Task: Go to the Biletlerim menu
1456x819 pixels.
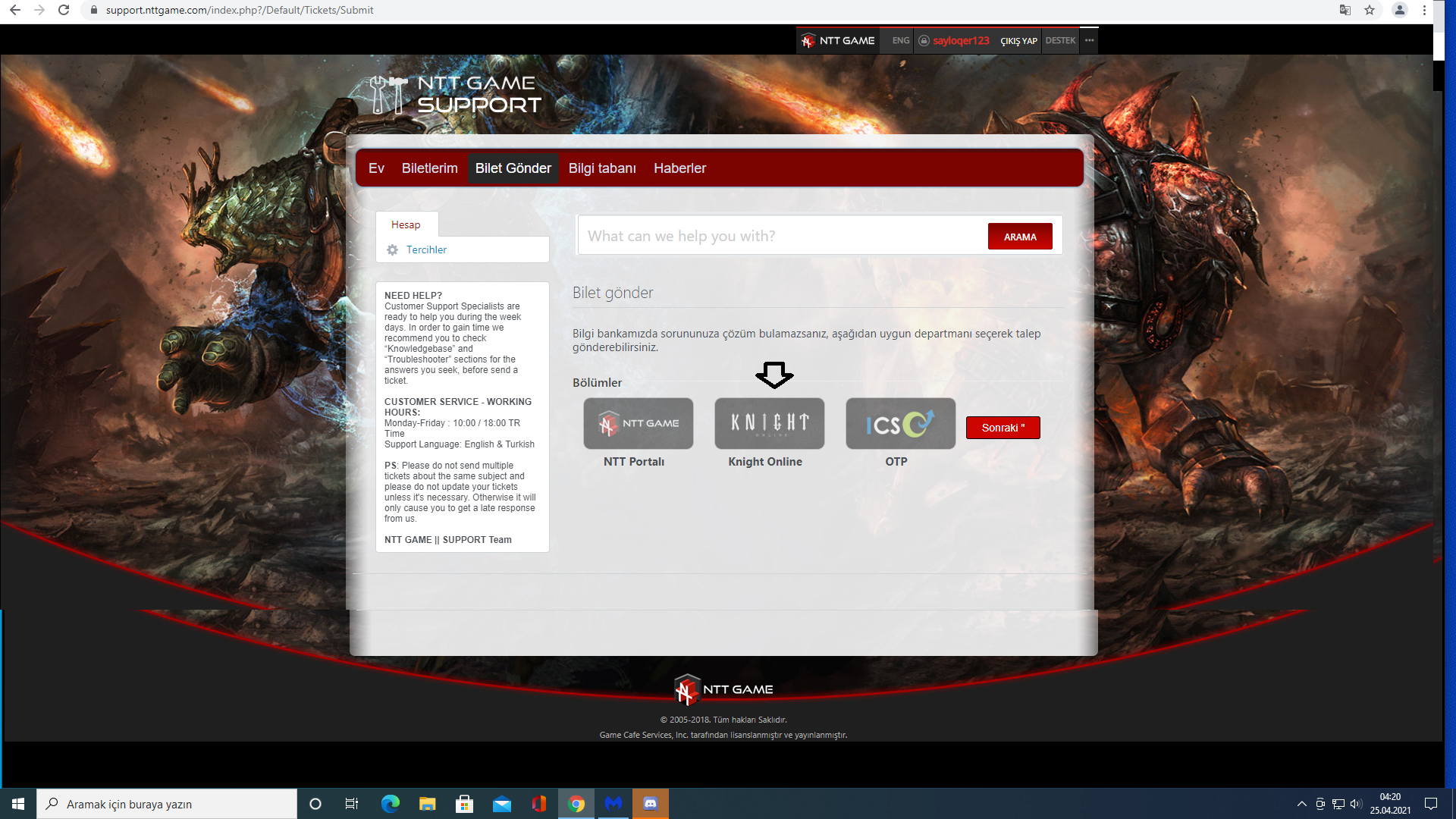Action: tap(430, 168)
